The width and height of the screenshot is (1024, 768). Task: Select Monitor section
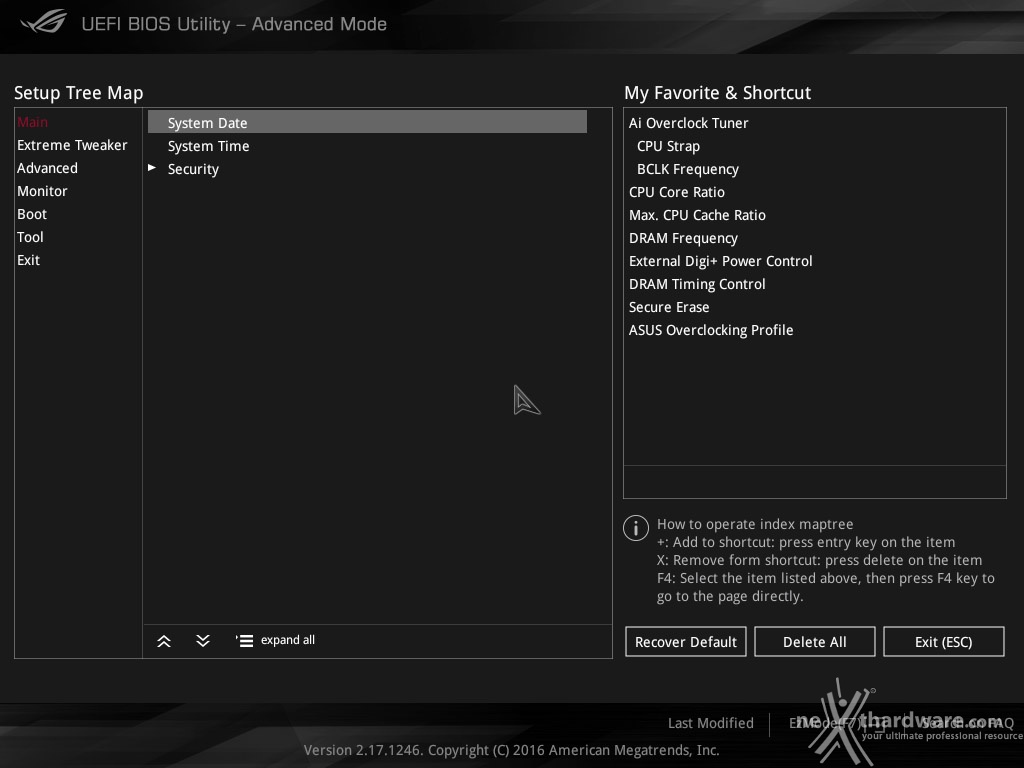click(42, 191)
